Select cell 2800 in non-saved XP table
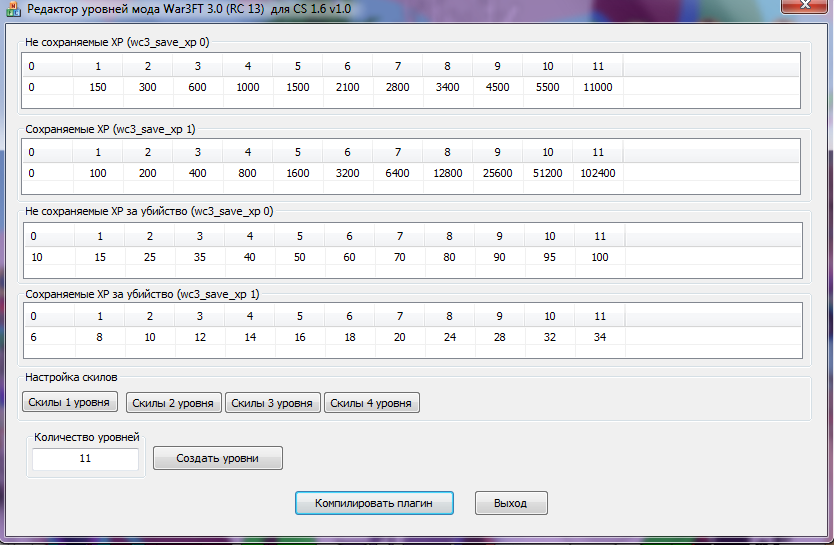This screenshot has width=834, height=545. point(397,87)
